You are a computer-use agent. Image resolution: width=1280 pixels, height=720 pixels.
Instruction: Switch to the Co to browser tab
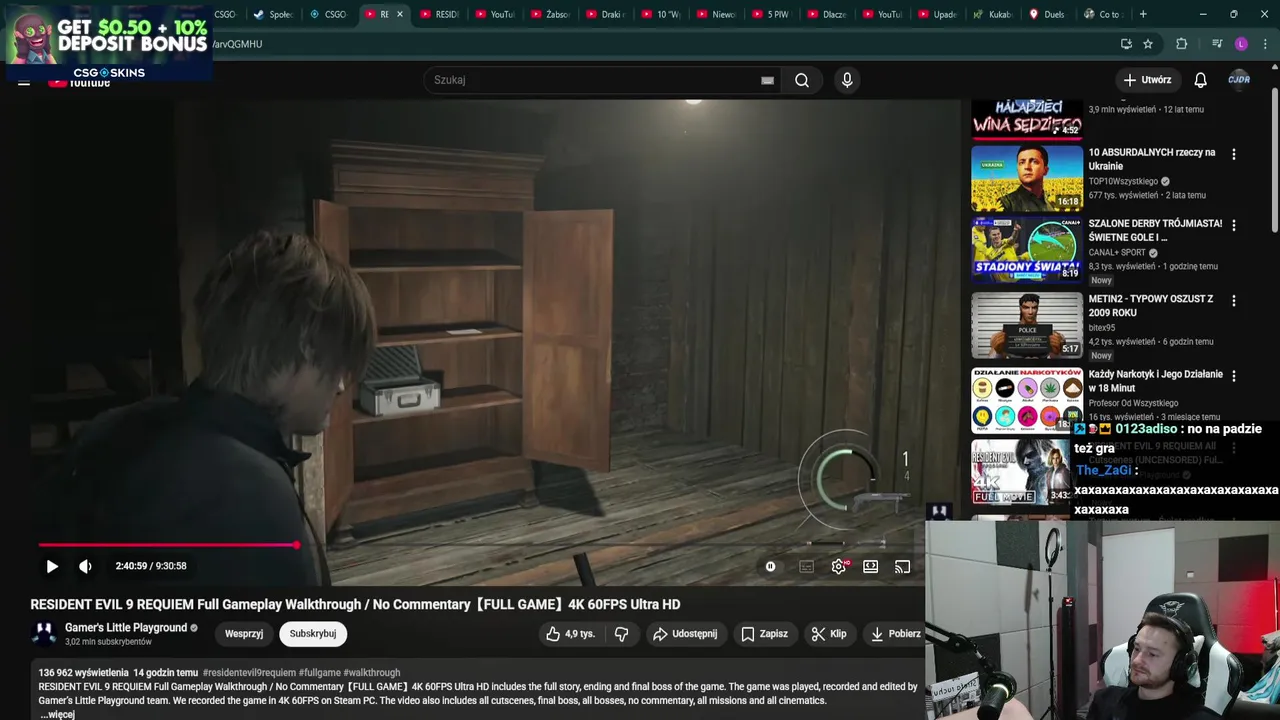(1102, 14)
